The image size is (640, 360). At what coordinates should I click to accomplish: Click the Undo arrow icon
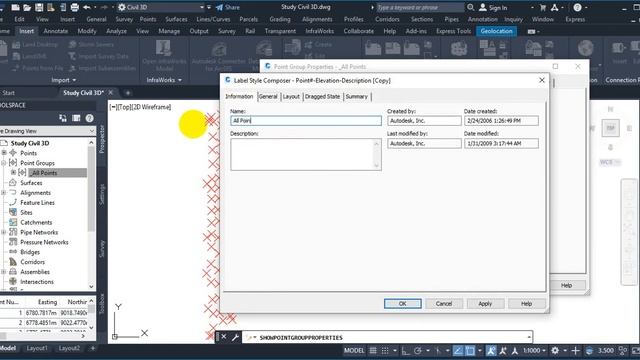click(87, 7)
